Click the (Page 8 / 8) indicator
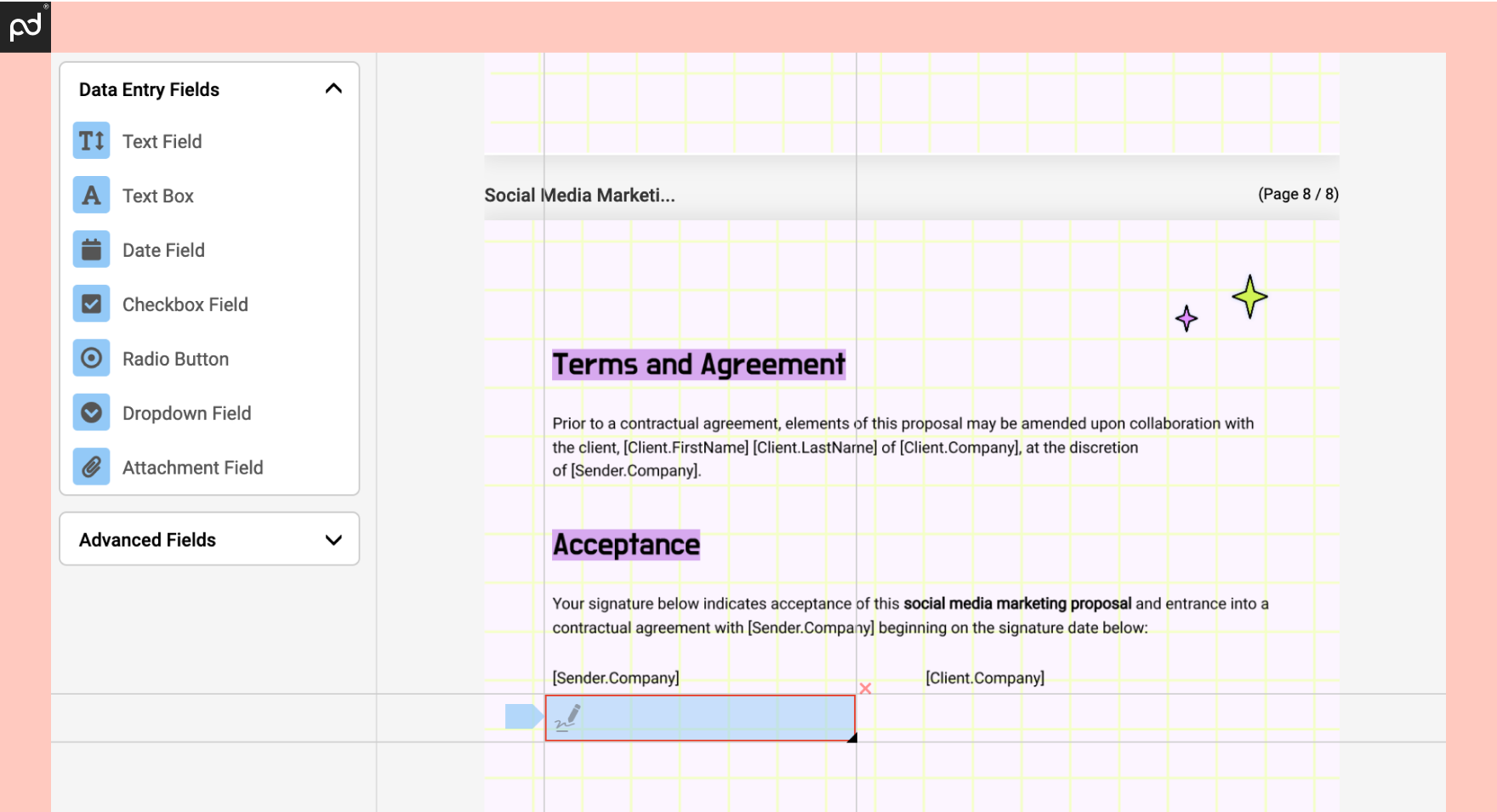This screenshot has height=812, width=1497. 1298,194
